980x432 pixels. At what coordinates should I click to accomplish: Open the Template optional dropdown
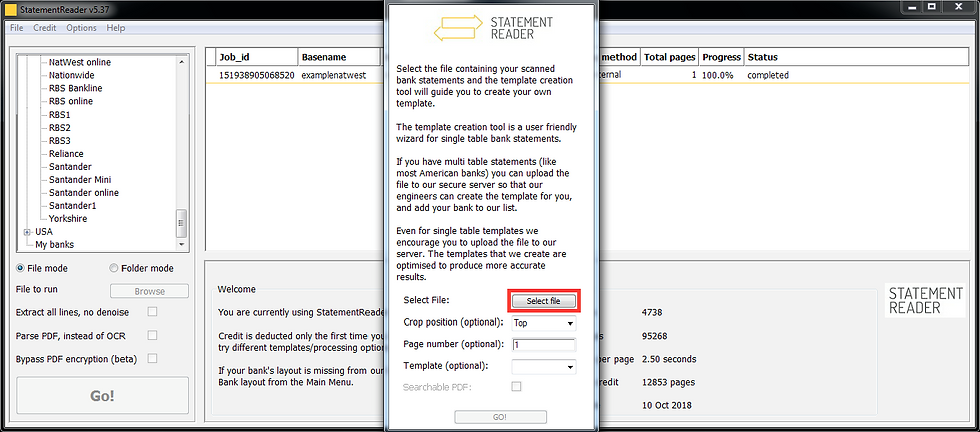(544, 367)
